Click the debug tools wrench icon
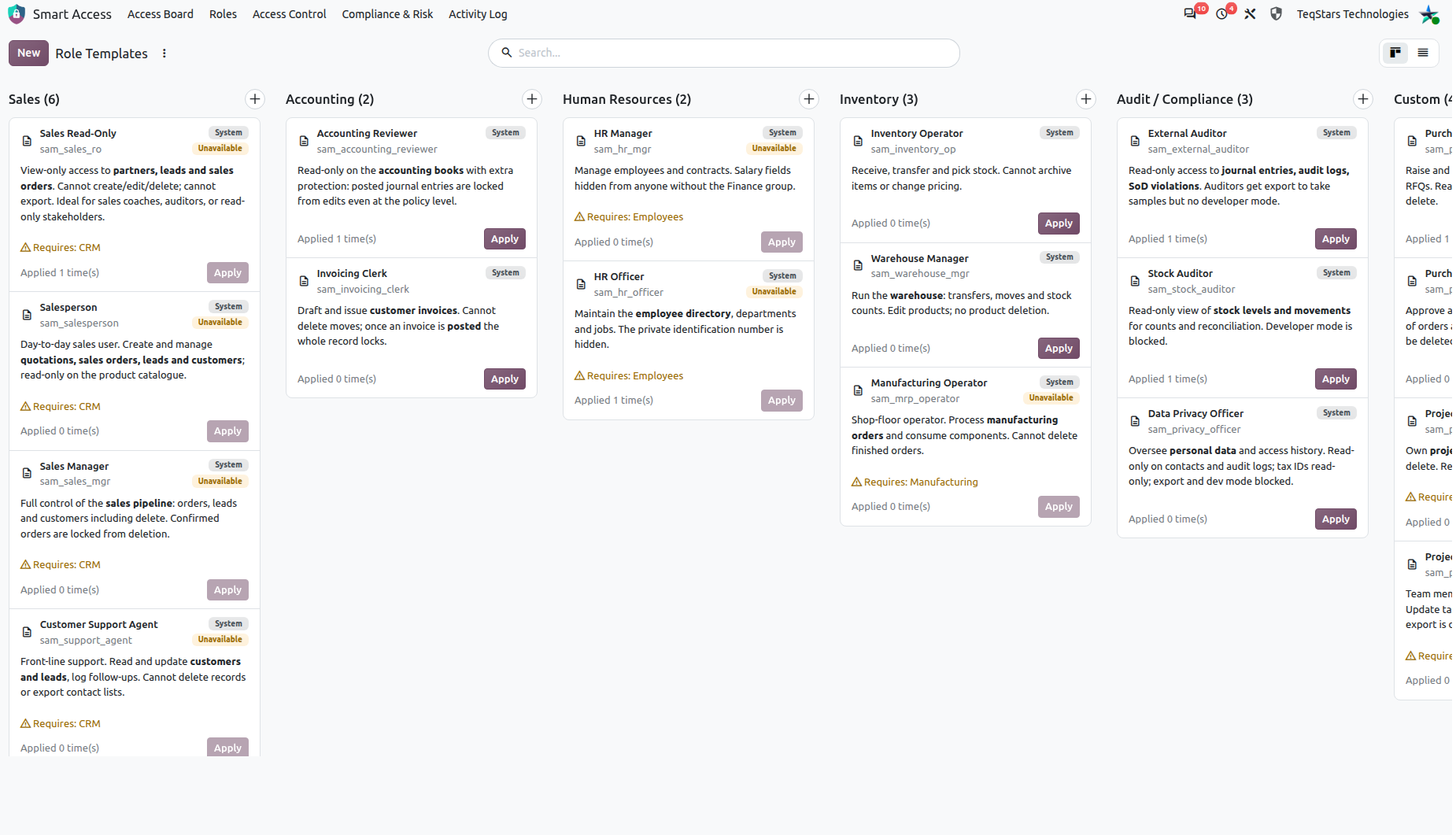Screen dimensions: 1456x835 tap(1250, 14)
